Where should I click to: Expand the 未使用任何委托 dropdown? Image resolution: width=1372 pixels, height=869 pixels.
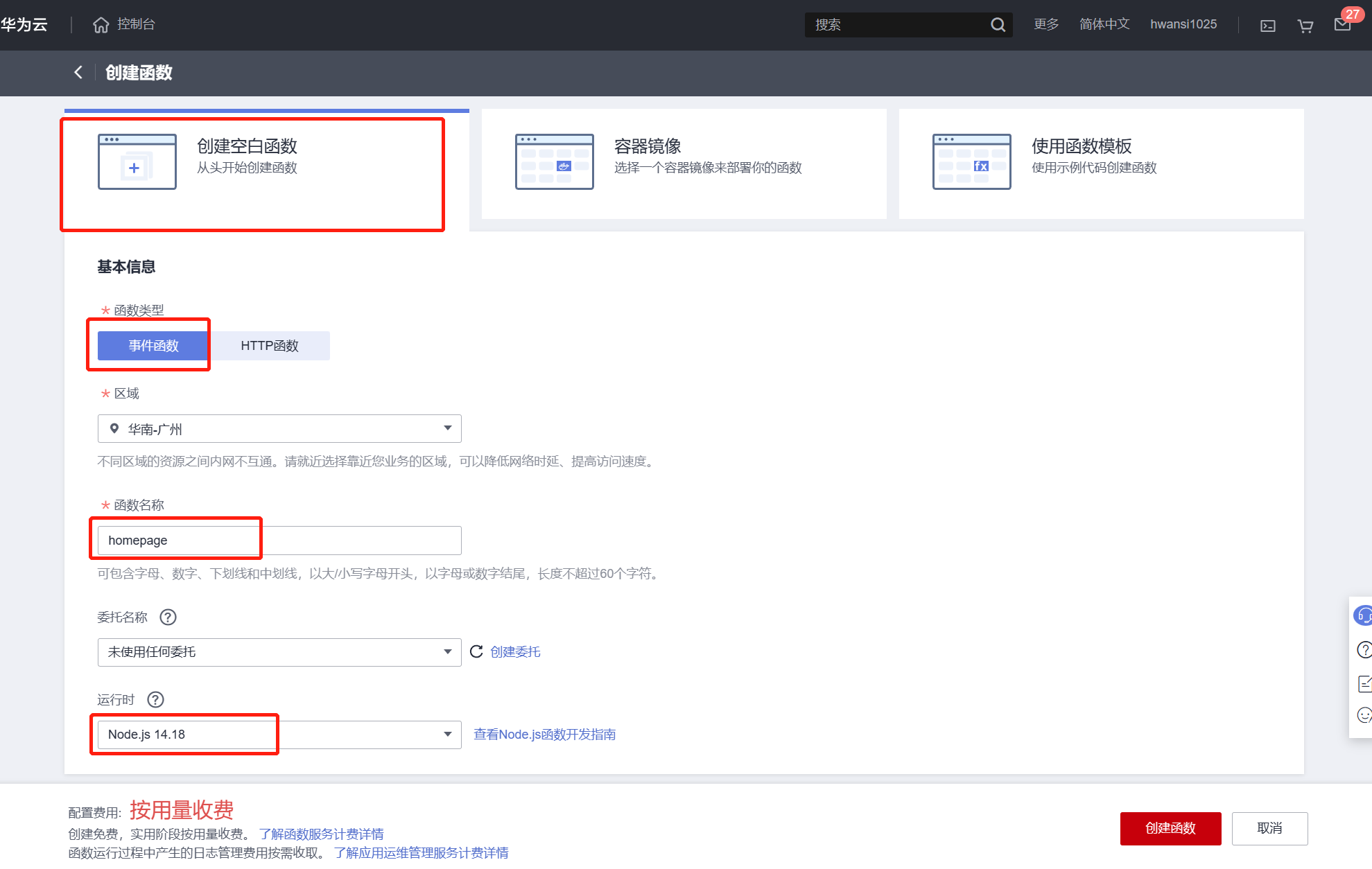click(x=279, y=652)
